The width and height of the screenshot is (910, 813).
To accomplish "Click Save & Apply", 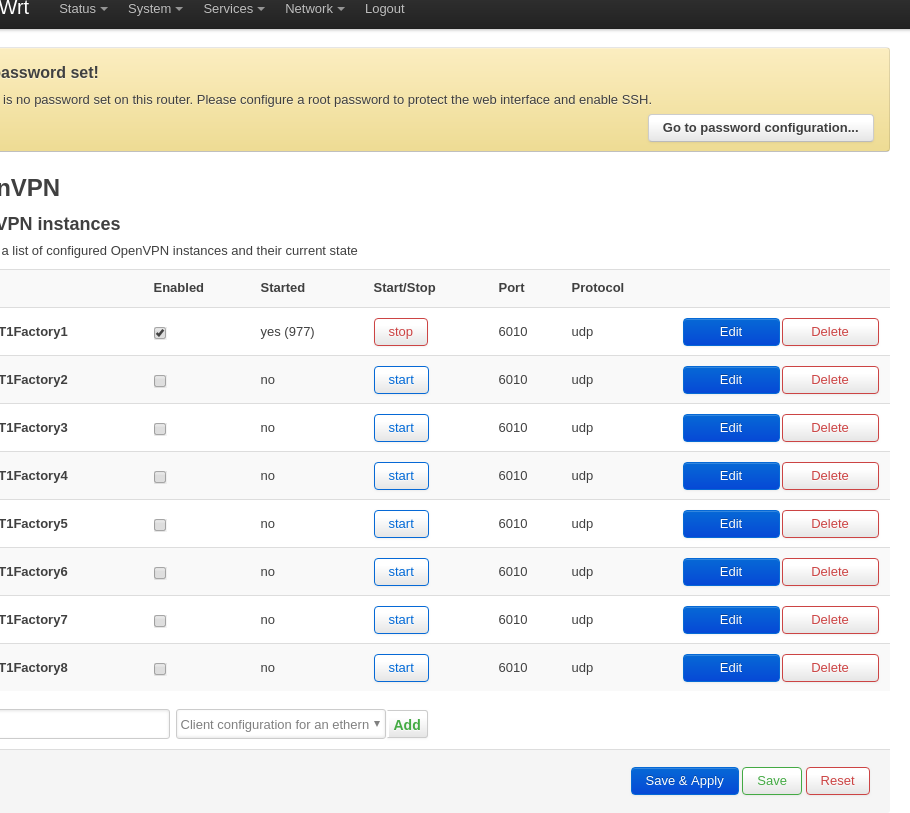I will (684, 781).
